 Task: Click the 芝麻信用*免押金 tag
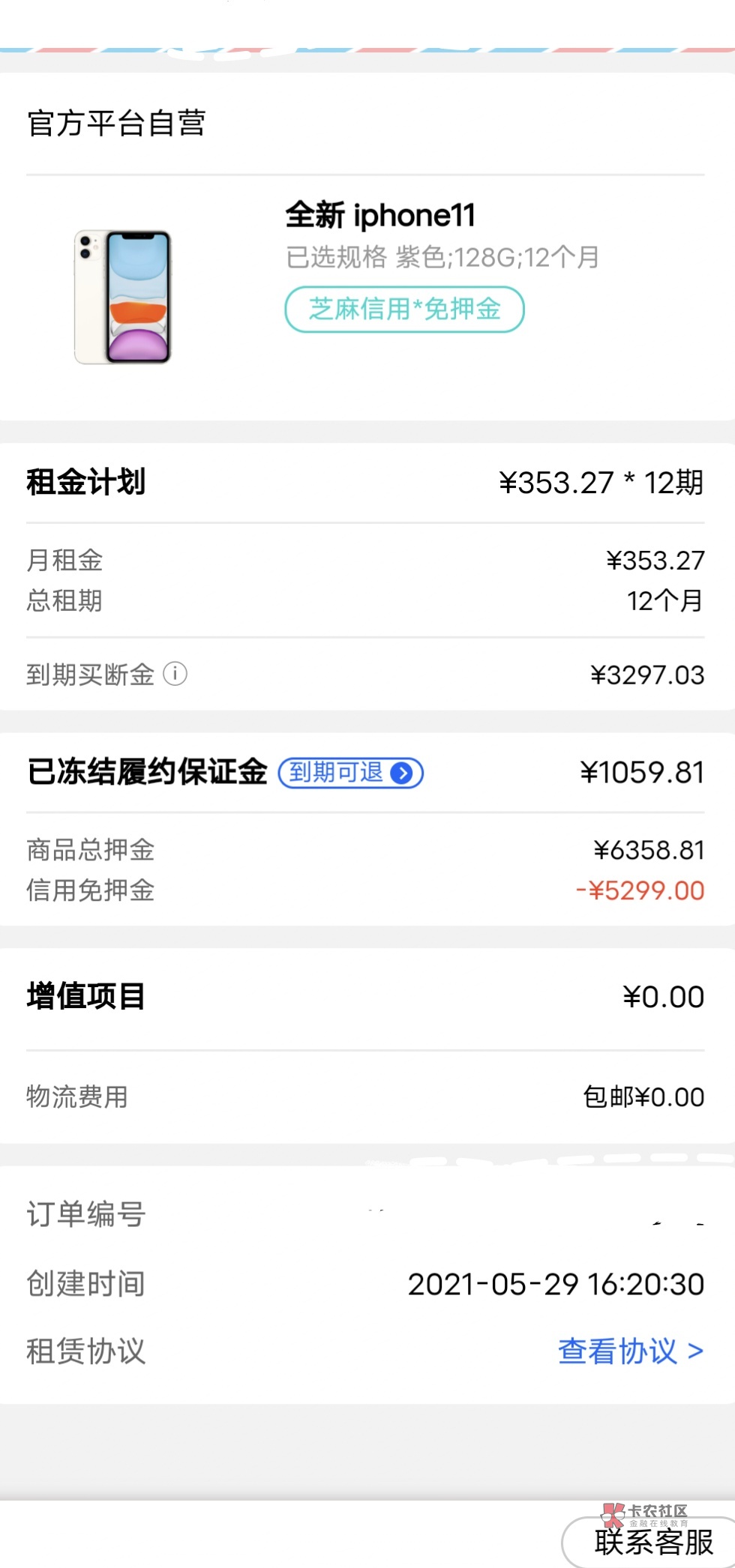pyautogui.click(x=404, y=309)
